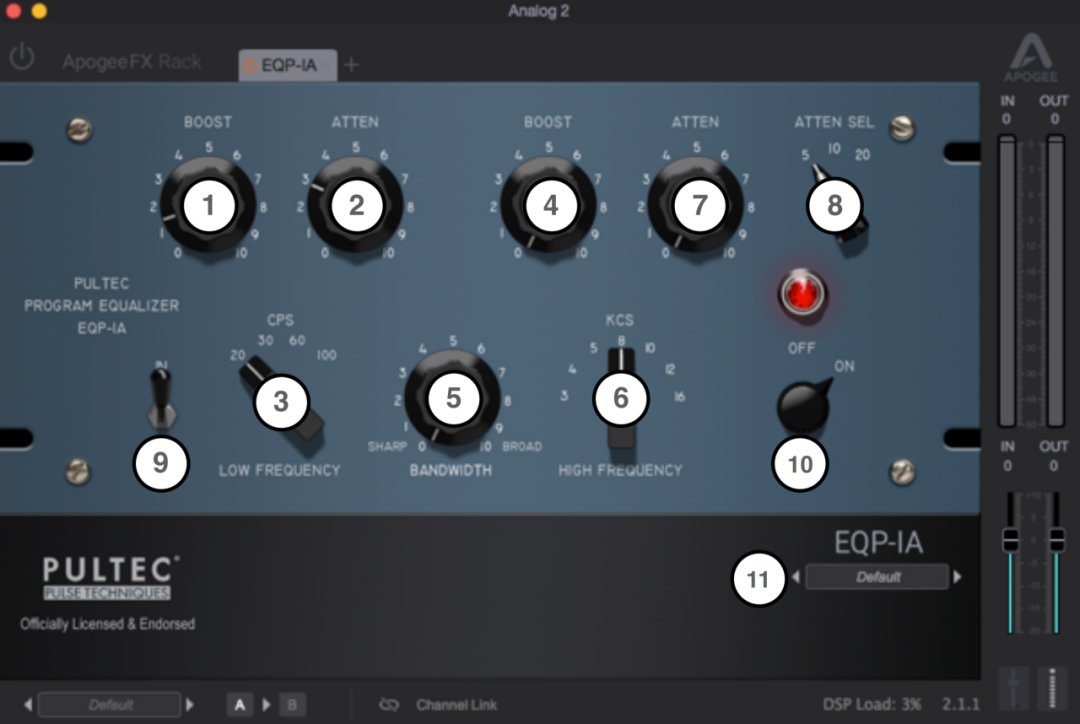Click the low frequency BOOST knob
Viewport: 1080px width, 724px height.
pyautogui.click(x=208, y=206)
